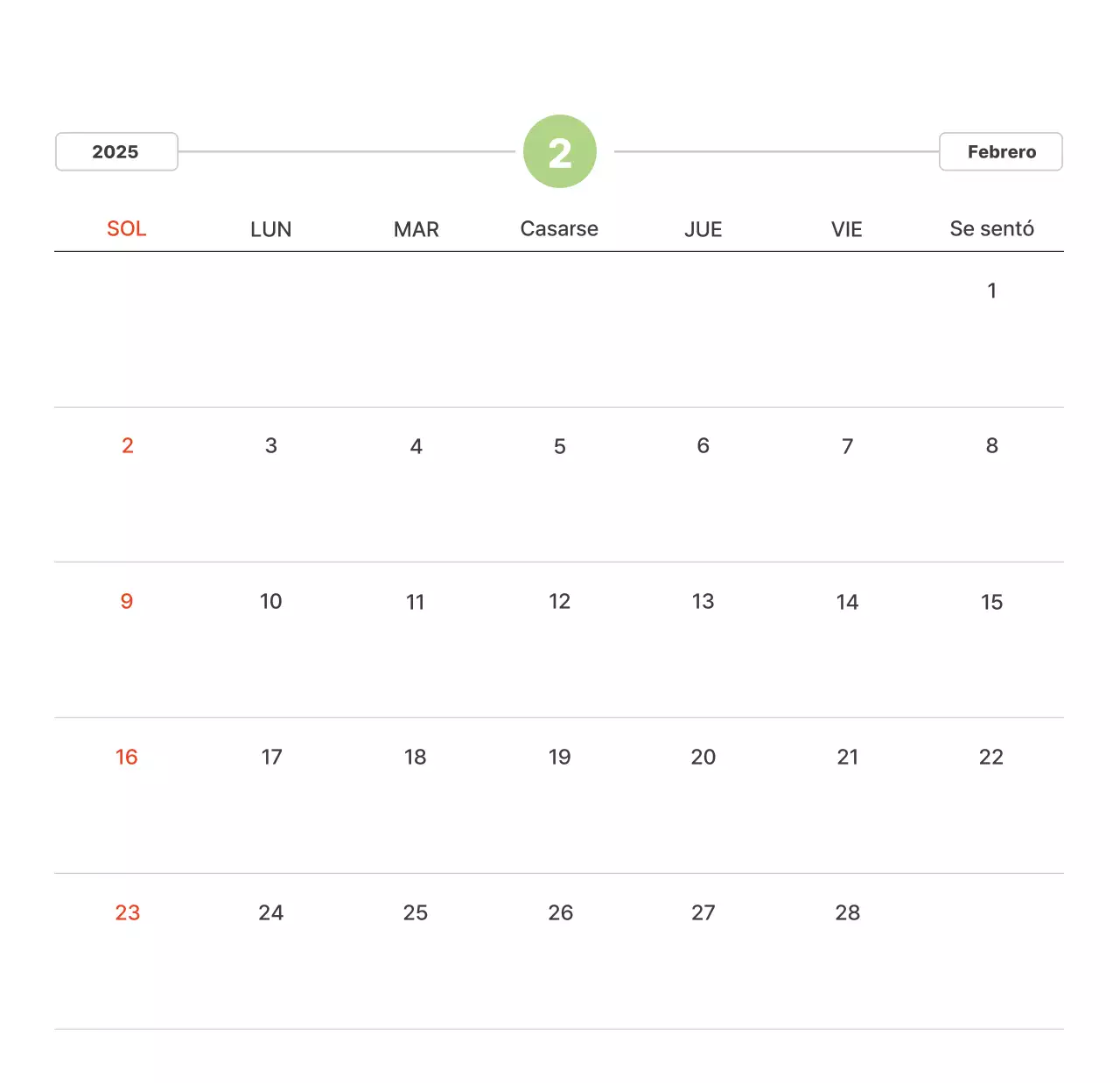1120x1083 pixels.
Task: Click the green month number 2 badge
Action: tap(560, 152)
